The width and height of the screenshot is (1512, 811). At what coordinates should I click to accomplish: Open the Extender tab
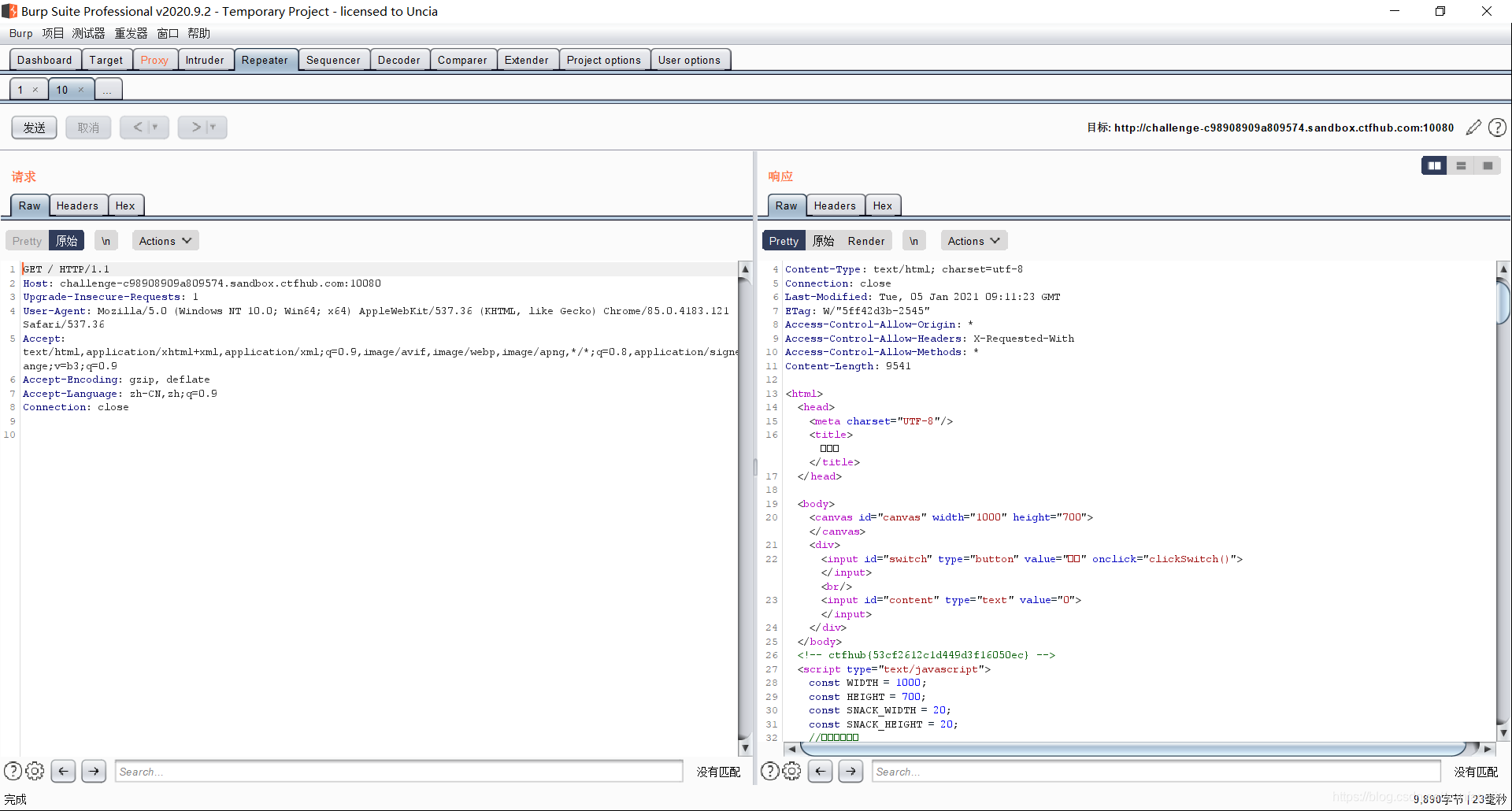click(x=527, y=60)
